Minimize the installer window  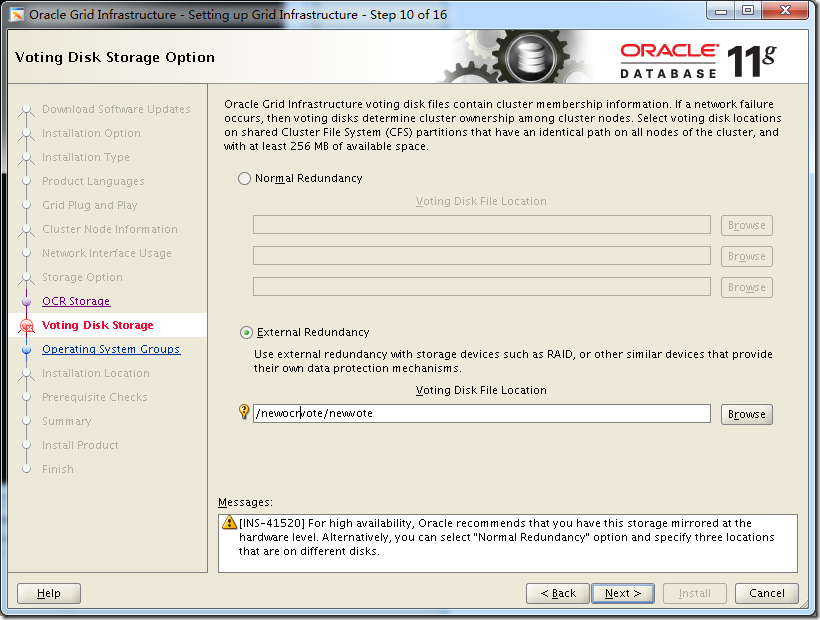pos(721,11)
